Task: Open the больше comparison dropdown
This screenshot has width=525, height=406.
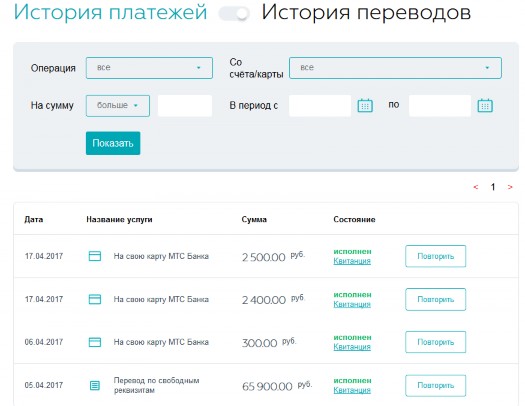Action: [118, 106]
